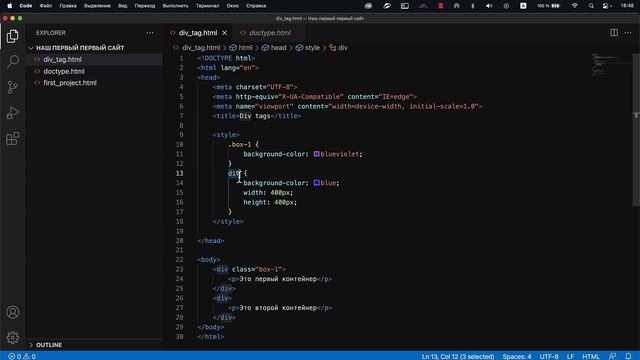The image size is (640, 360).
Task: Open the Переход menu
Action: tap(145, 6)
